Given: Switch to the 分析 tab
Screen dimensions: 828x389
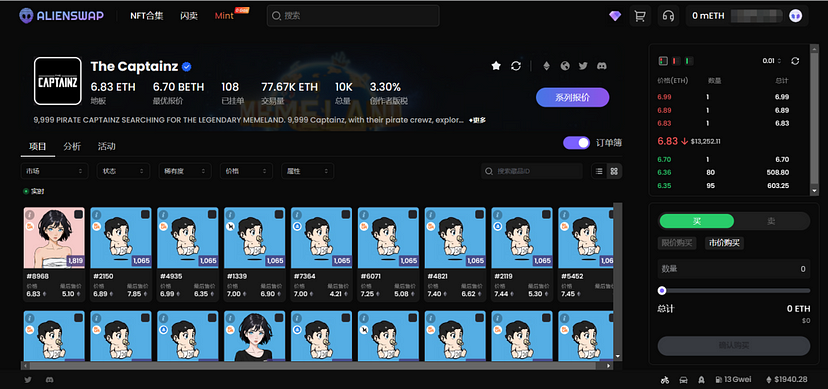Looking at the screenshot, I should [x=72, y=146].
